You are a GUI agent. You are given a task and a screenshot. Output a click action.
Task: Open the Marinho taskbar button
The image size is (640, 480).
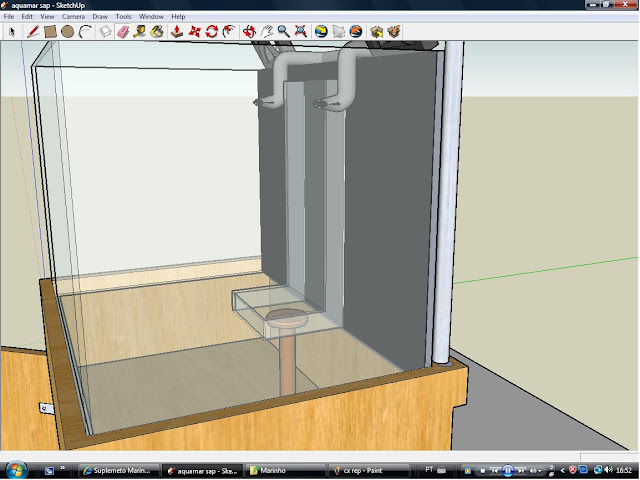pos(286,471)
